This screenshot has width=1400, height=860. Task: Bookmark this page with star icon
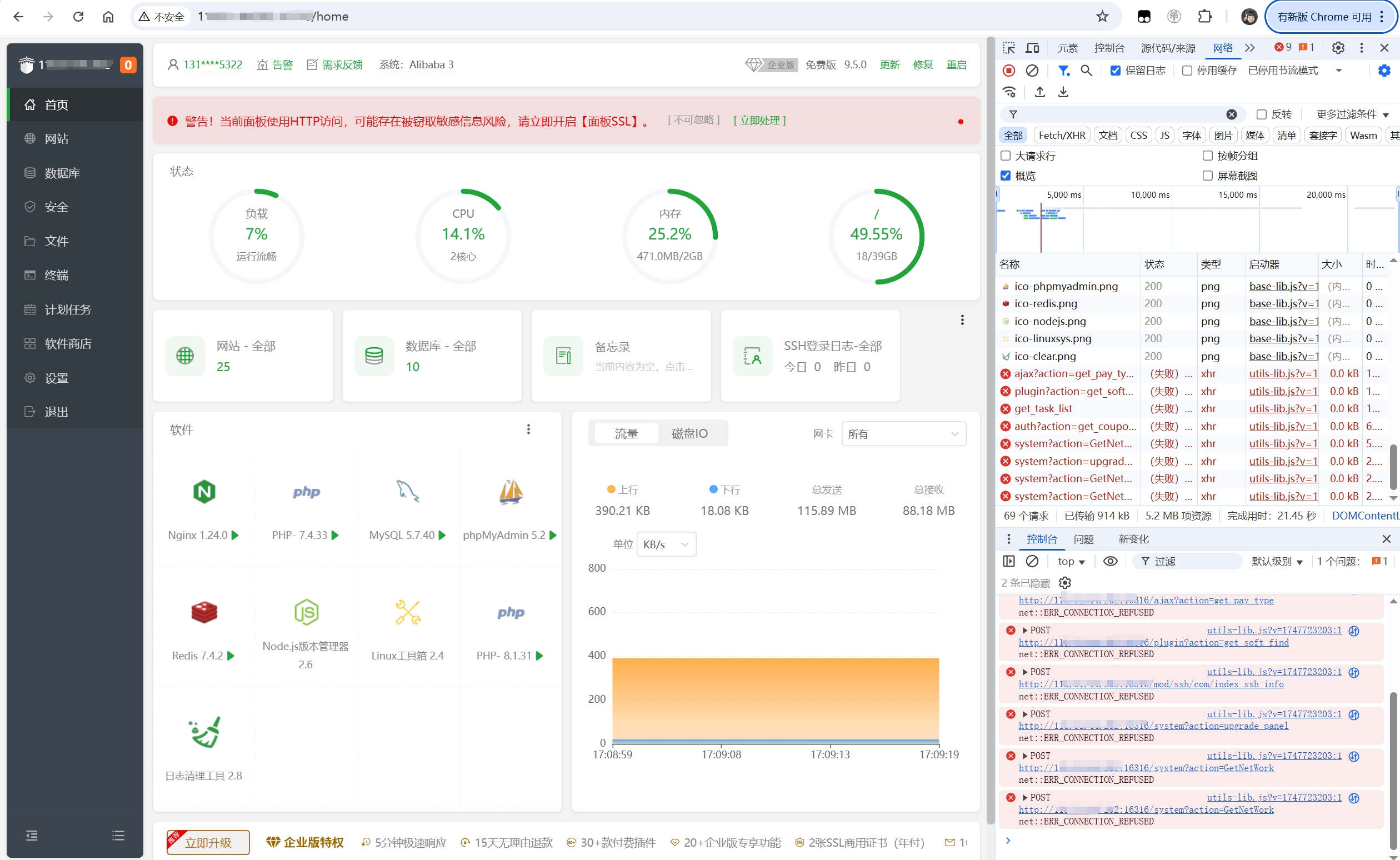point(1102,17)
